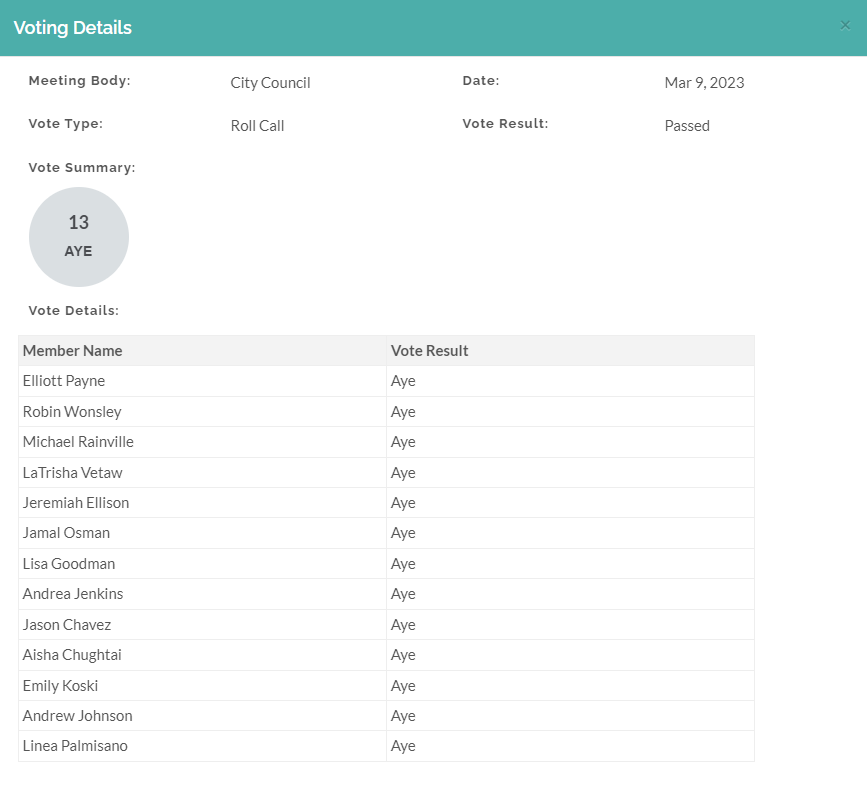The width and height of the screenshot is (867, 794).
Task: Select the Linea Palmisano row name
Action: pyautogui.click(x=75, y=746)
